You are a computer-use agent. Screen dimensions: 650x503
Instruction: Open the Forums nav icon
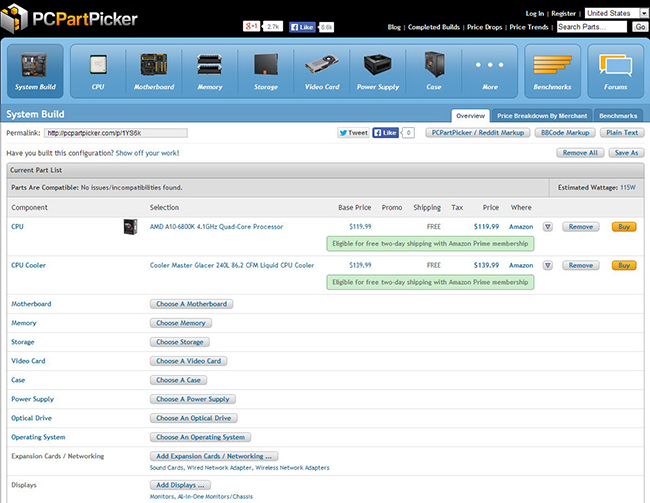click(616, 71)
